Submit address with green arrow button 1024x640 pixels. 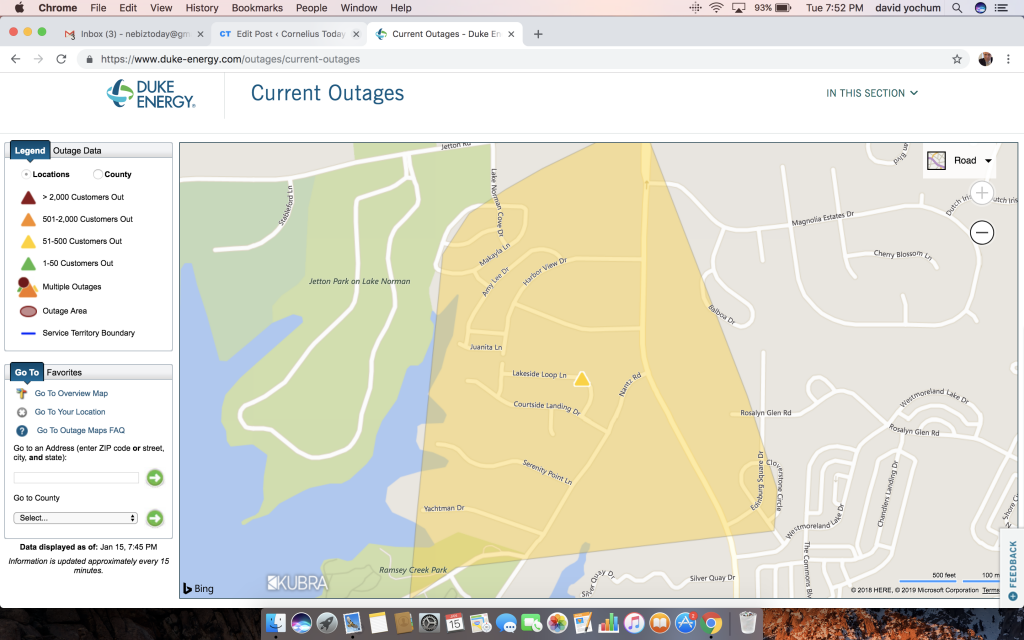coord(155,478)
